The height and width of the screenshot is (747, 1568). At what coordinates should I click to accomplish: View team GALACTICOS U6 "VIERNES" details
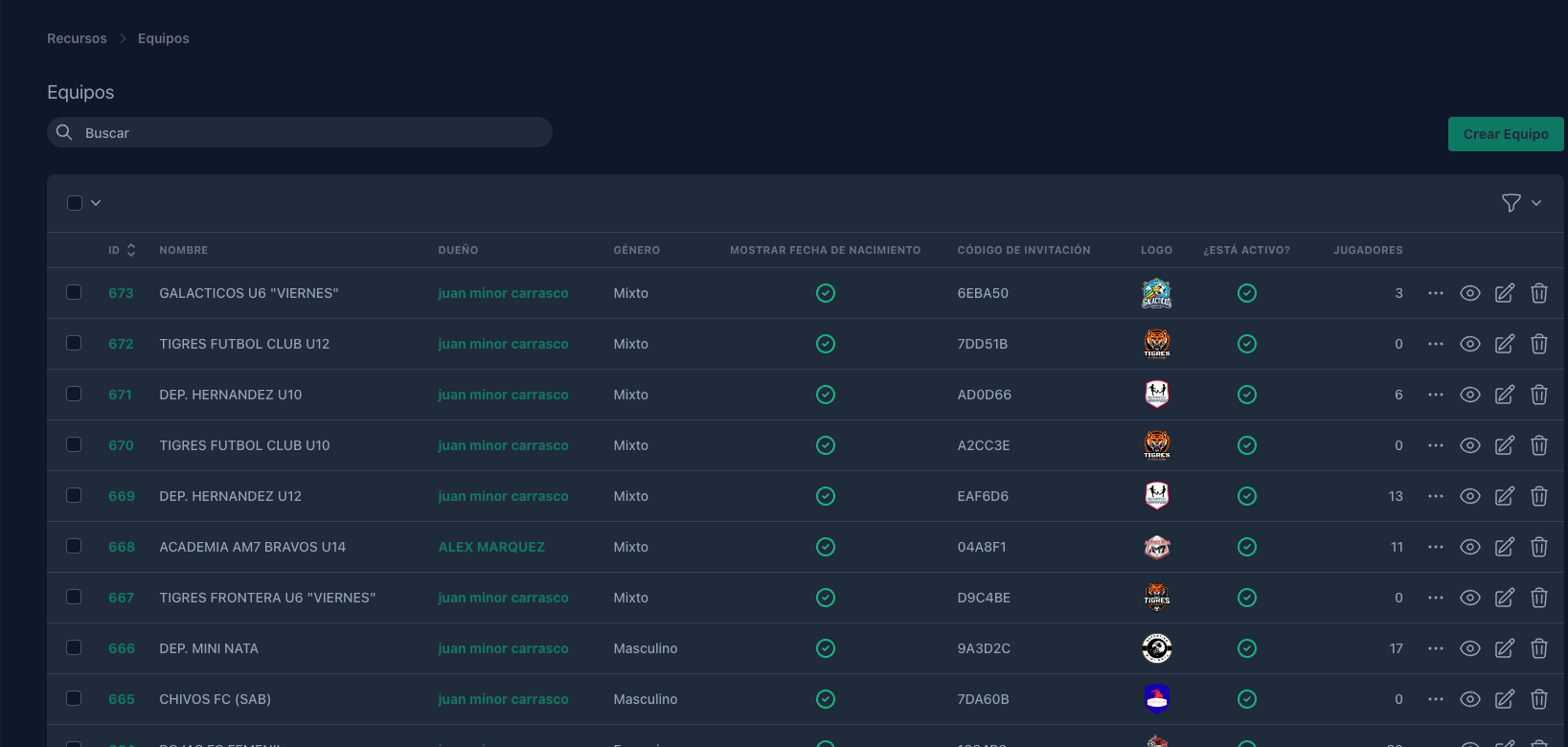click(x=1469, y=293)
